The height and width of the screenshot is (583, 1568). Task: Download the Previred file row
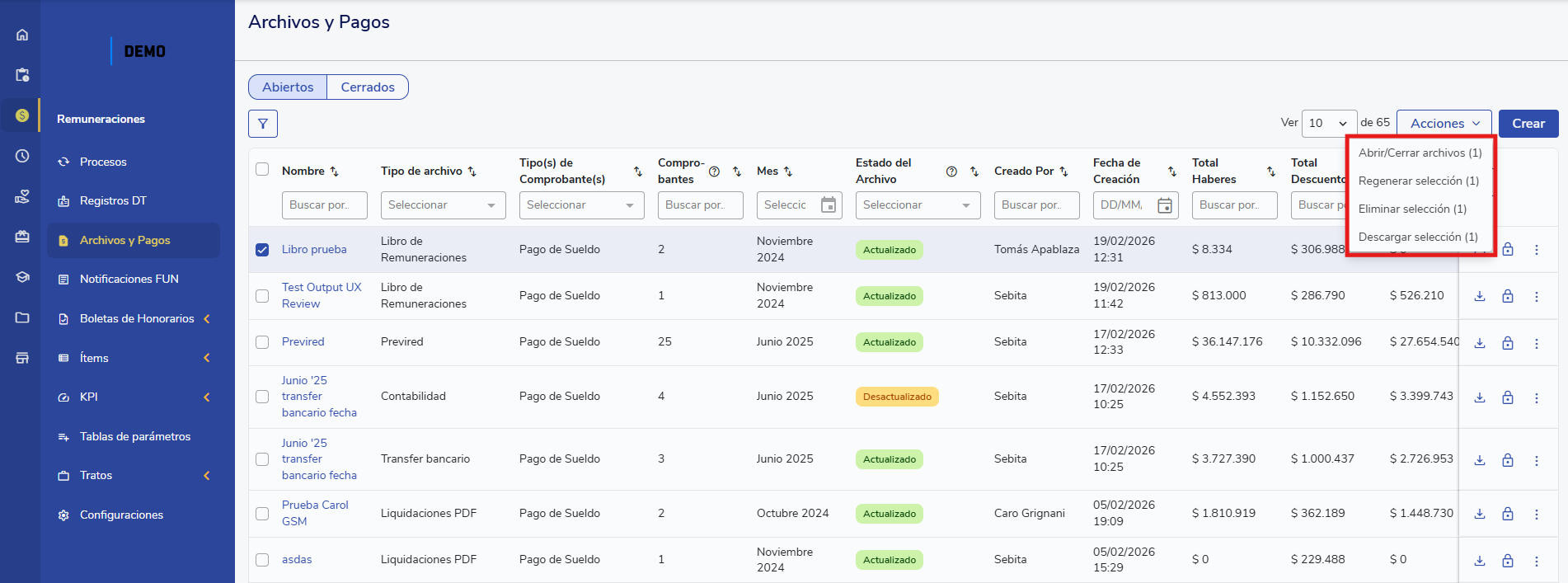[1480, 343]
